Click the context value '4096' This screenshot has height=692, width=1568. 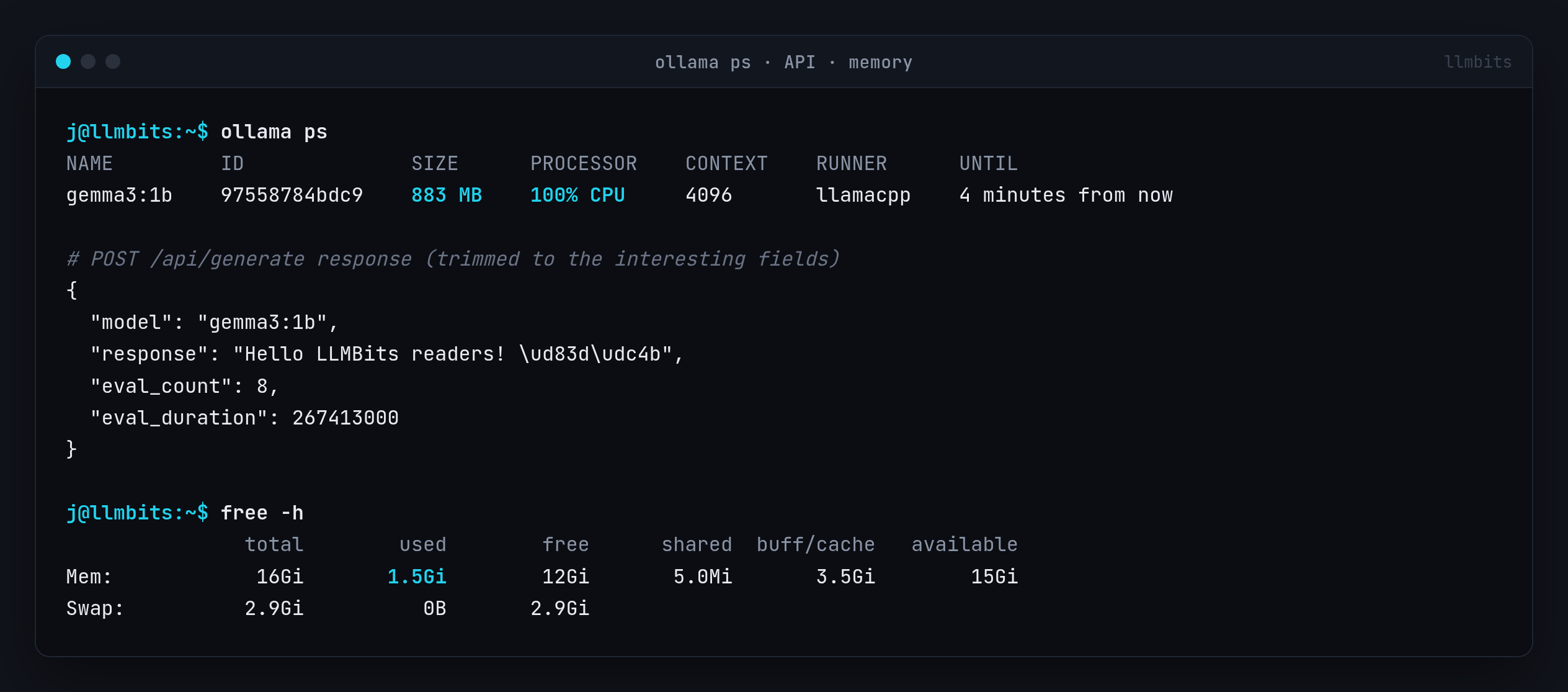[709, 195]
